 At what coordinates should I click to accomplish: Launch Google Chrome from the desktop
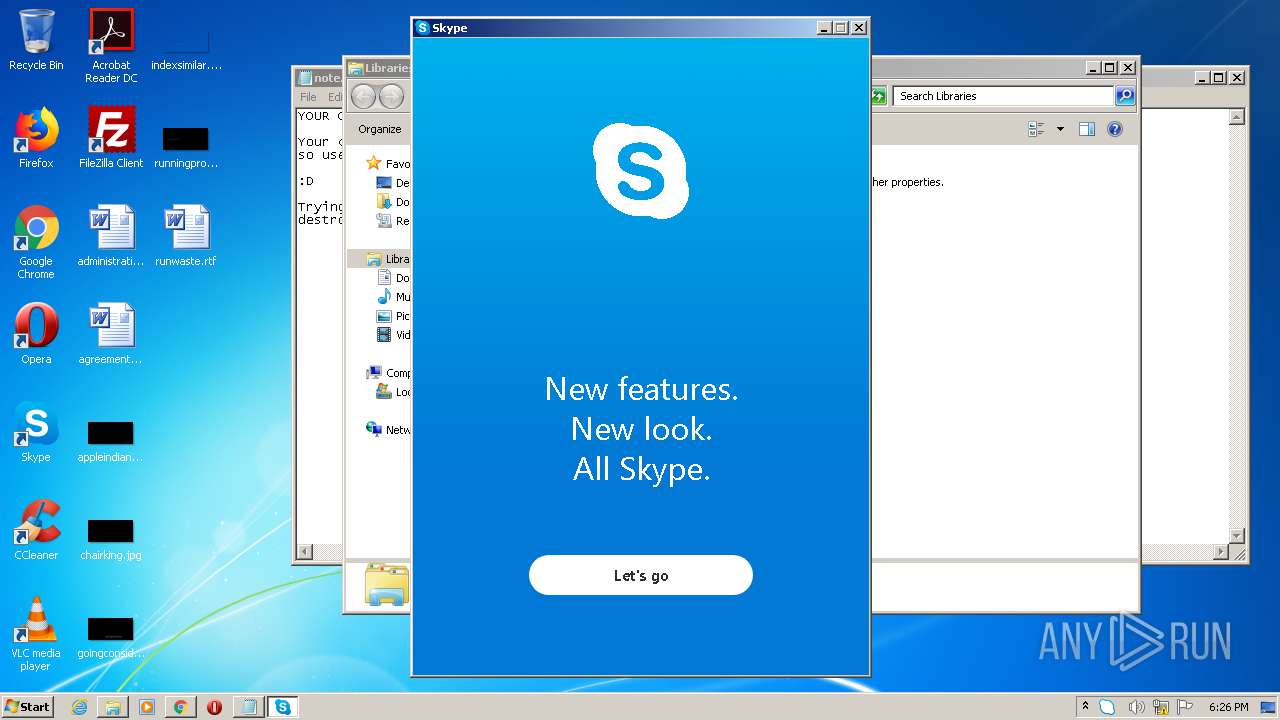pyautogui.click(x=36, y=242)
